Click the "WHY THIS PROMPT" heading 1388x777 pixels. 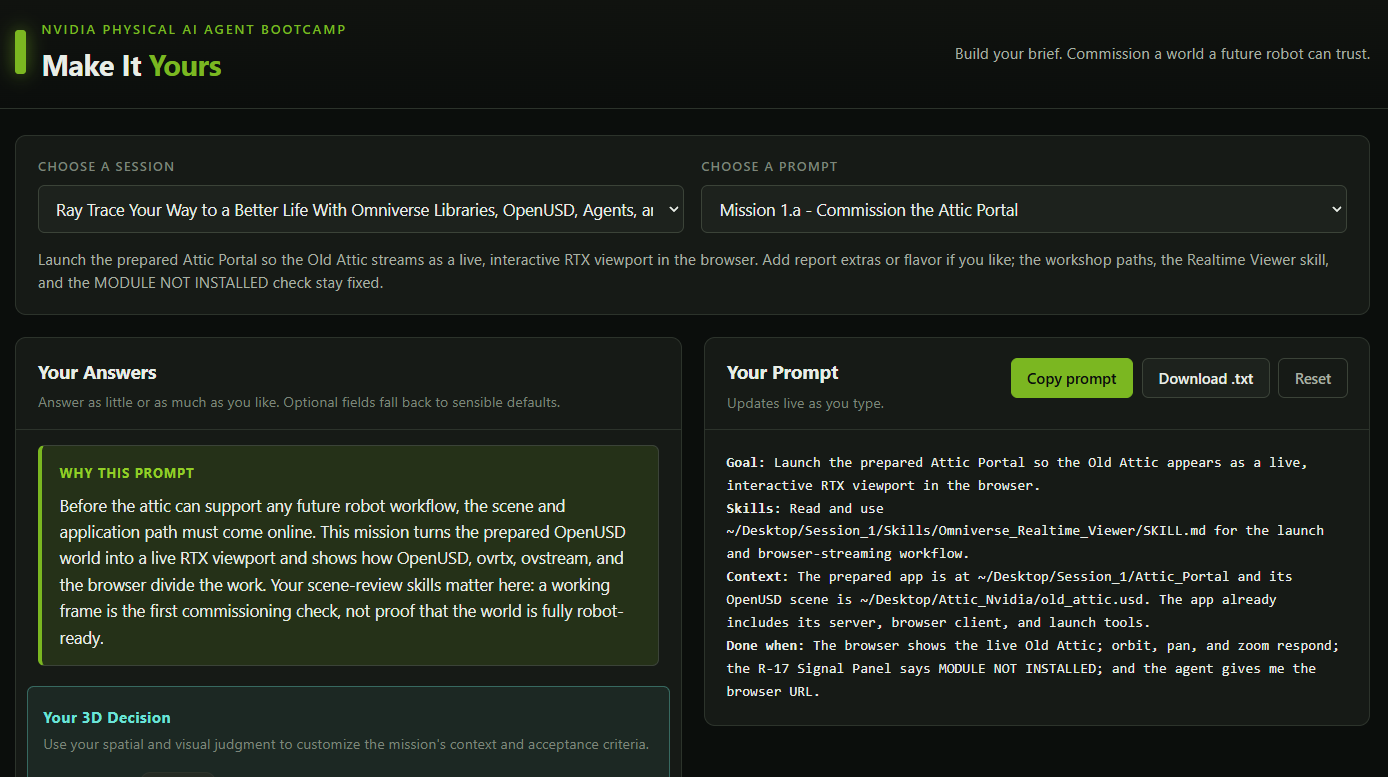click(127, 473)
